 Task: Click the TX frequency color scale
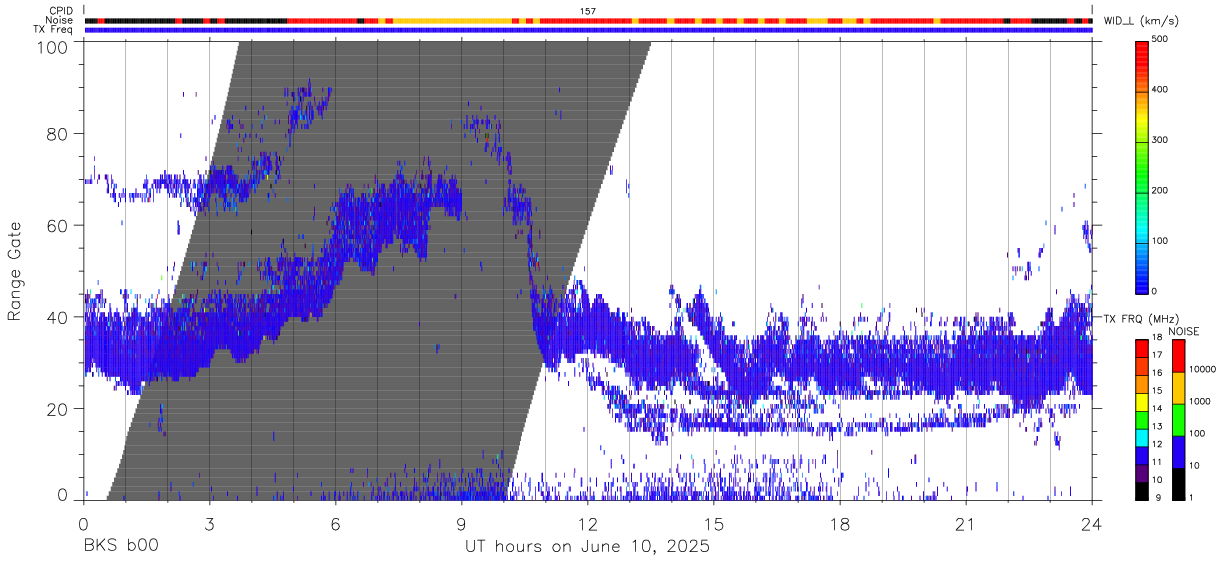point(1143,419)
